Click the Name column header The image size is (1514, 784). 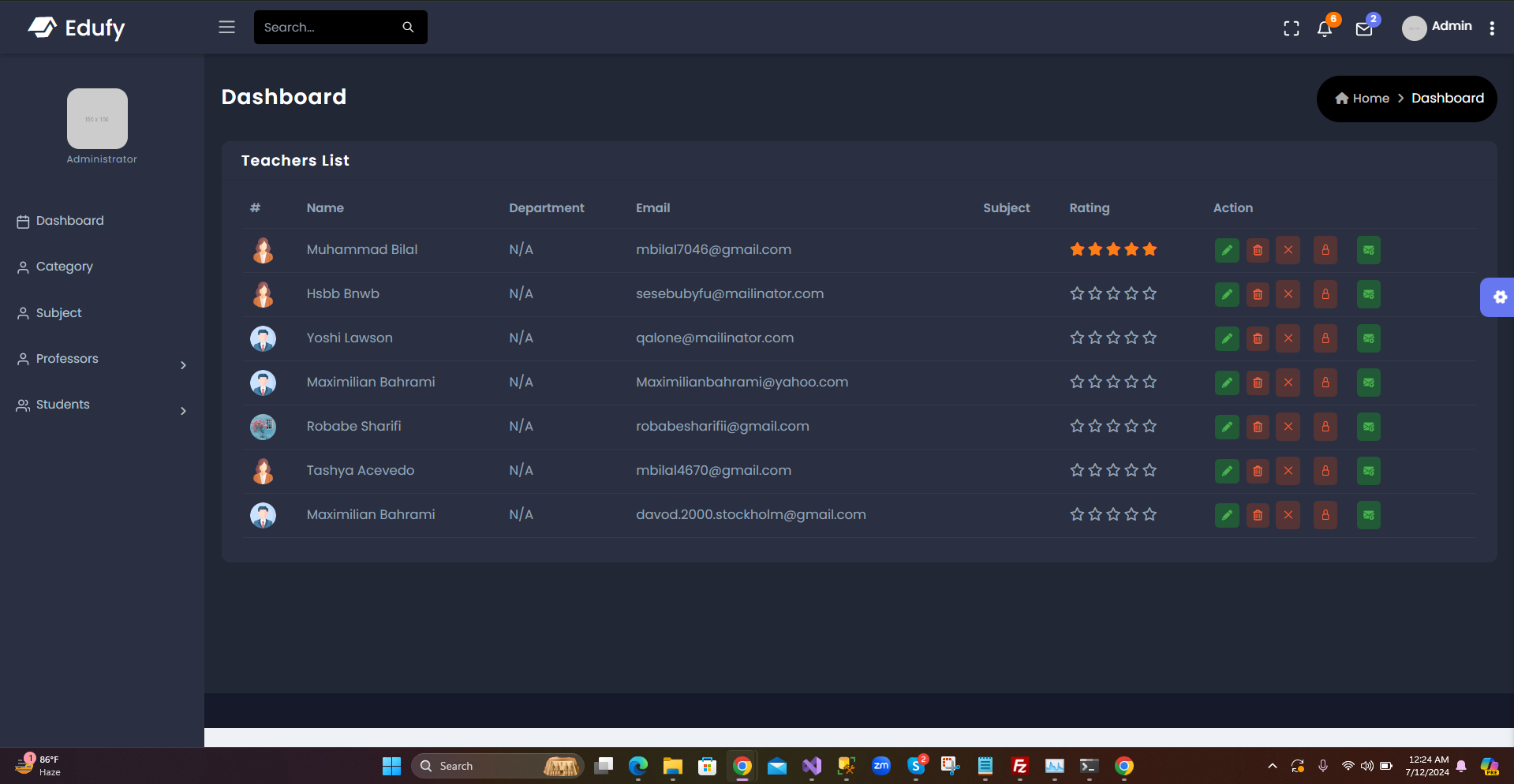coord(325,208)
